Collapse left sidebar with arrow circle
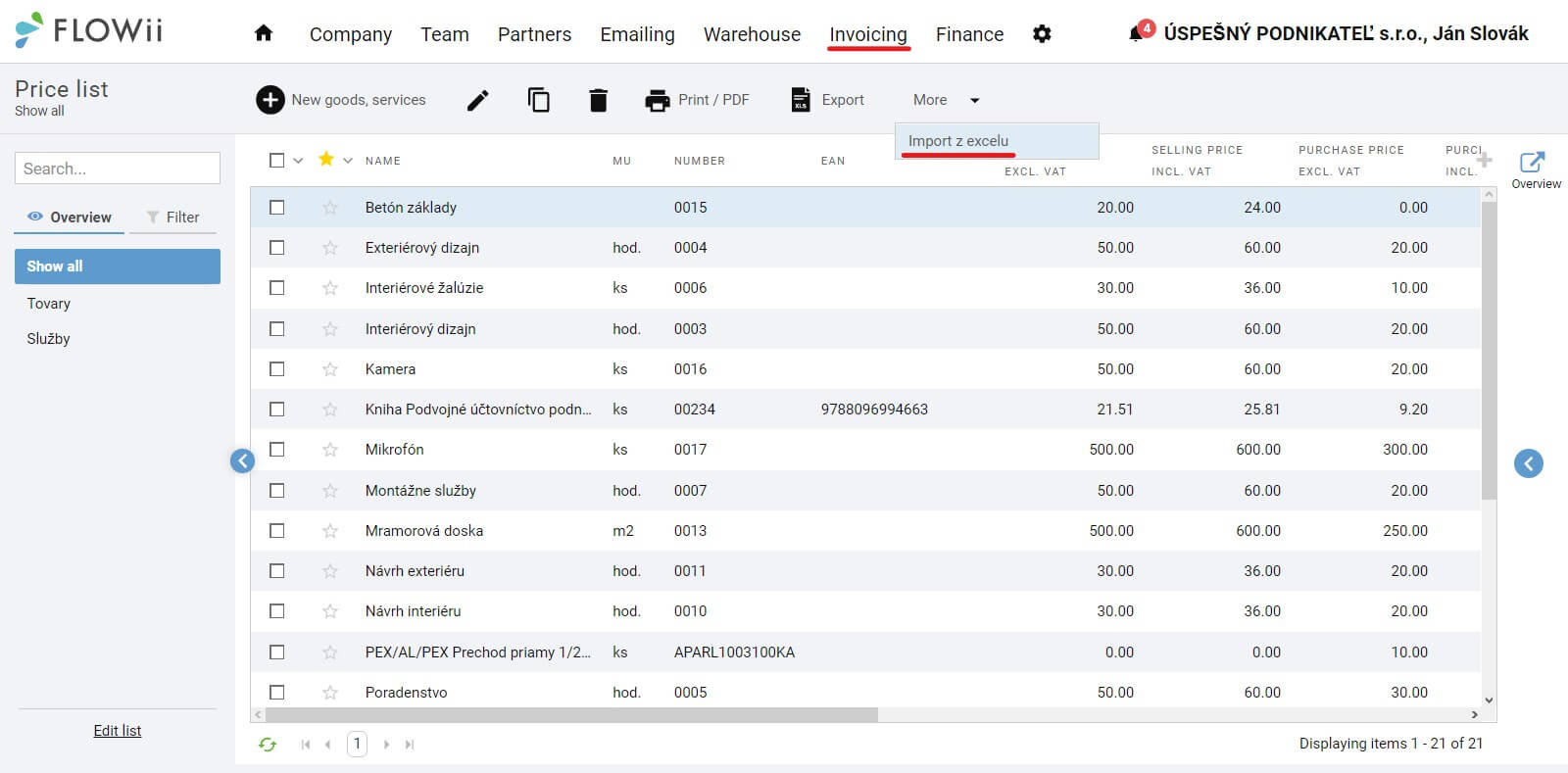The height and width of the screenshot is (773, 1568). (243, 460)
